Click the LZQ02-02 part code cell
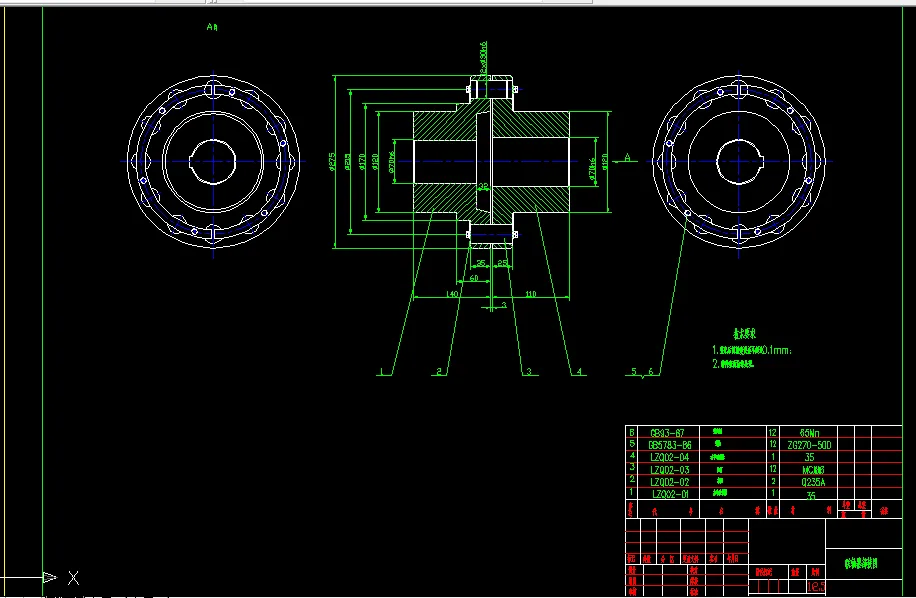This screenshot has width=916, height=598. (669, 482)
